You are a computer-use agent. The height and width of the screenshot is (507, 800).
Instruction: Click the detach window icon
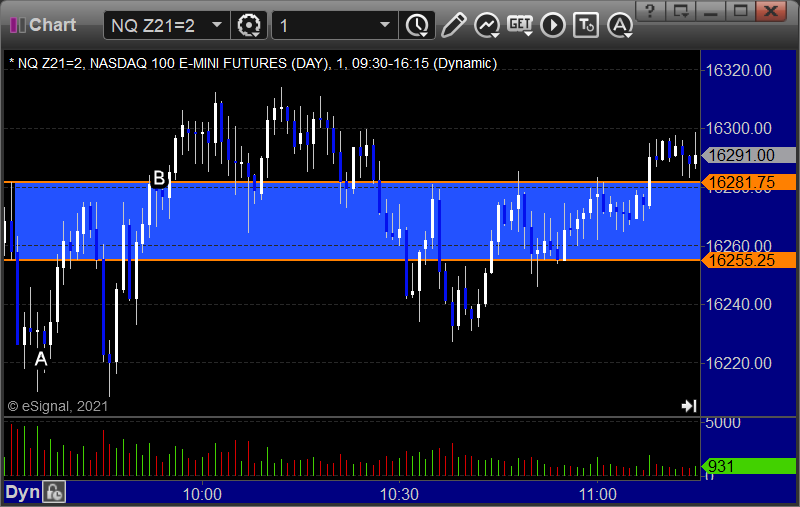(681, 11)
